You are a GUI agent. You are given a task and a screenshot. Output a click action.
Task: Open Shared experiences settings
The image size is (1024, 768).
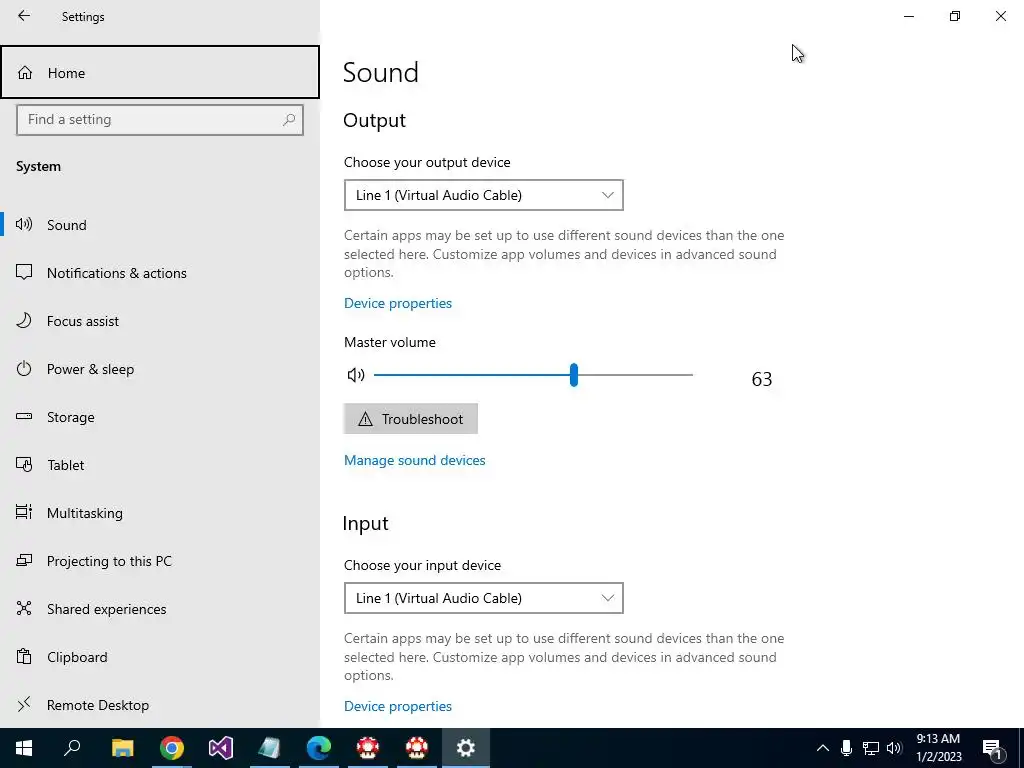(x=160, y=609)
